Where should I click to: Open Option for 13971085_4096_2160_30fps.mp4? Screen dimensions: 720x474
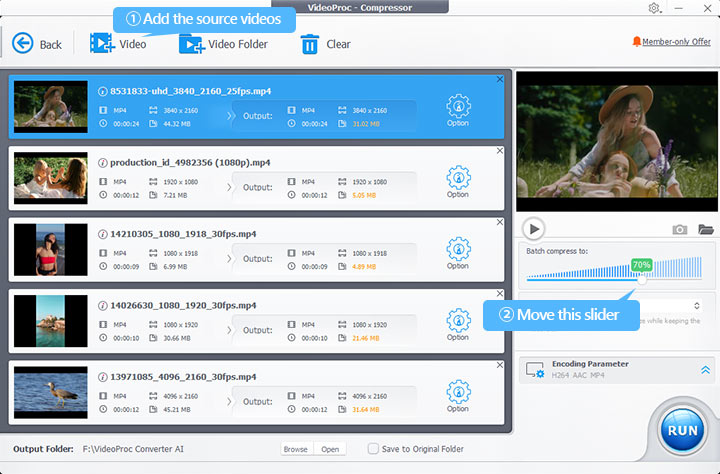pyautogui.click(x=458, y=396)
